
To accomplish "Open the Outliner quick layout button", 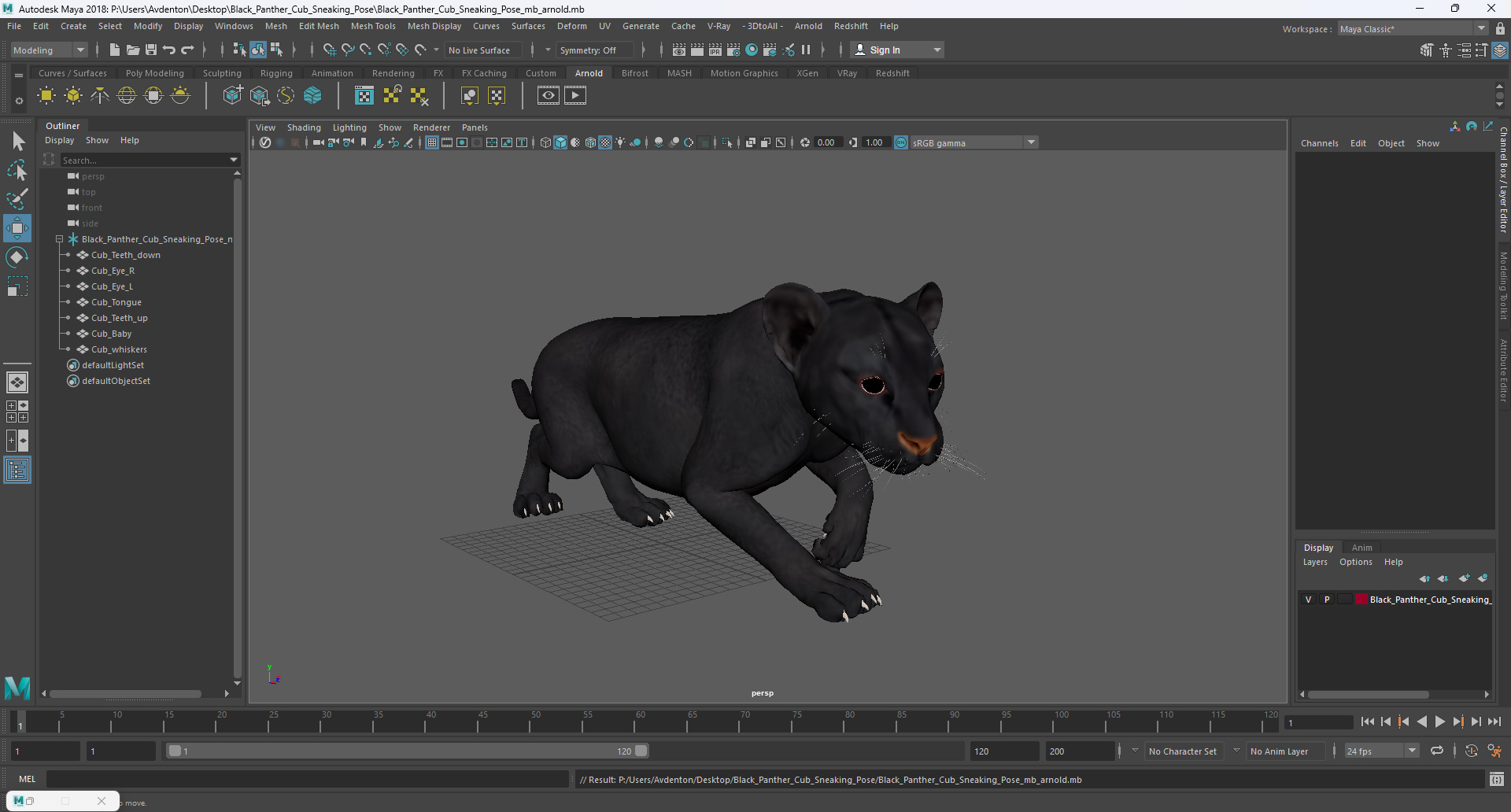I will [17, 470].
